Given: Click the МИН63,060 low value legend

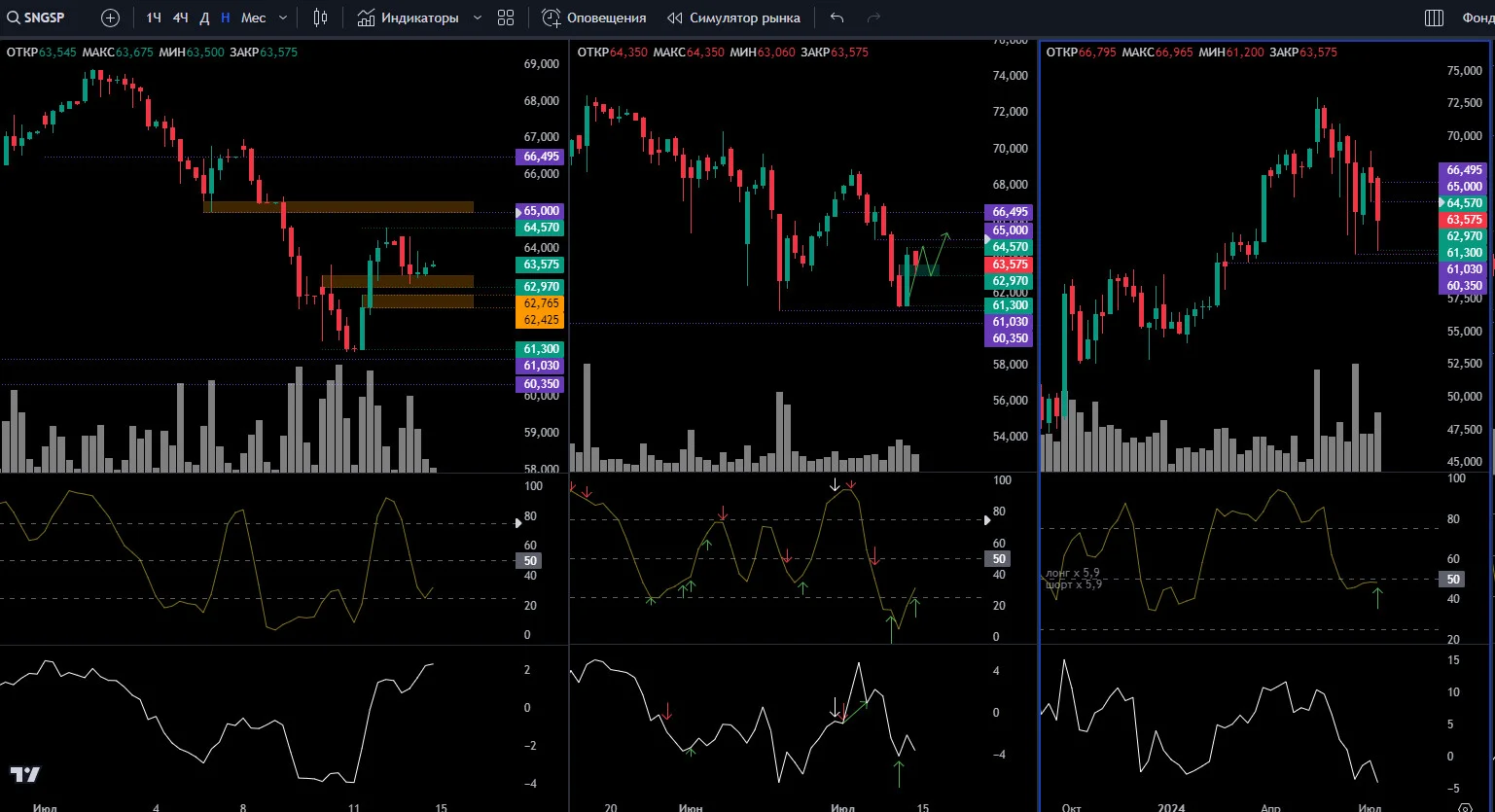Looking at the screenshot, I should pos(763,53).
